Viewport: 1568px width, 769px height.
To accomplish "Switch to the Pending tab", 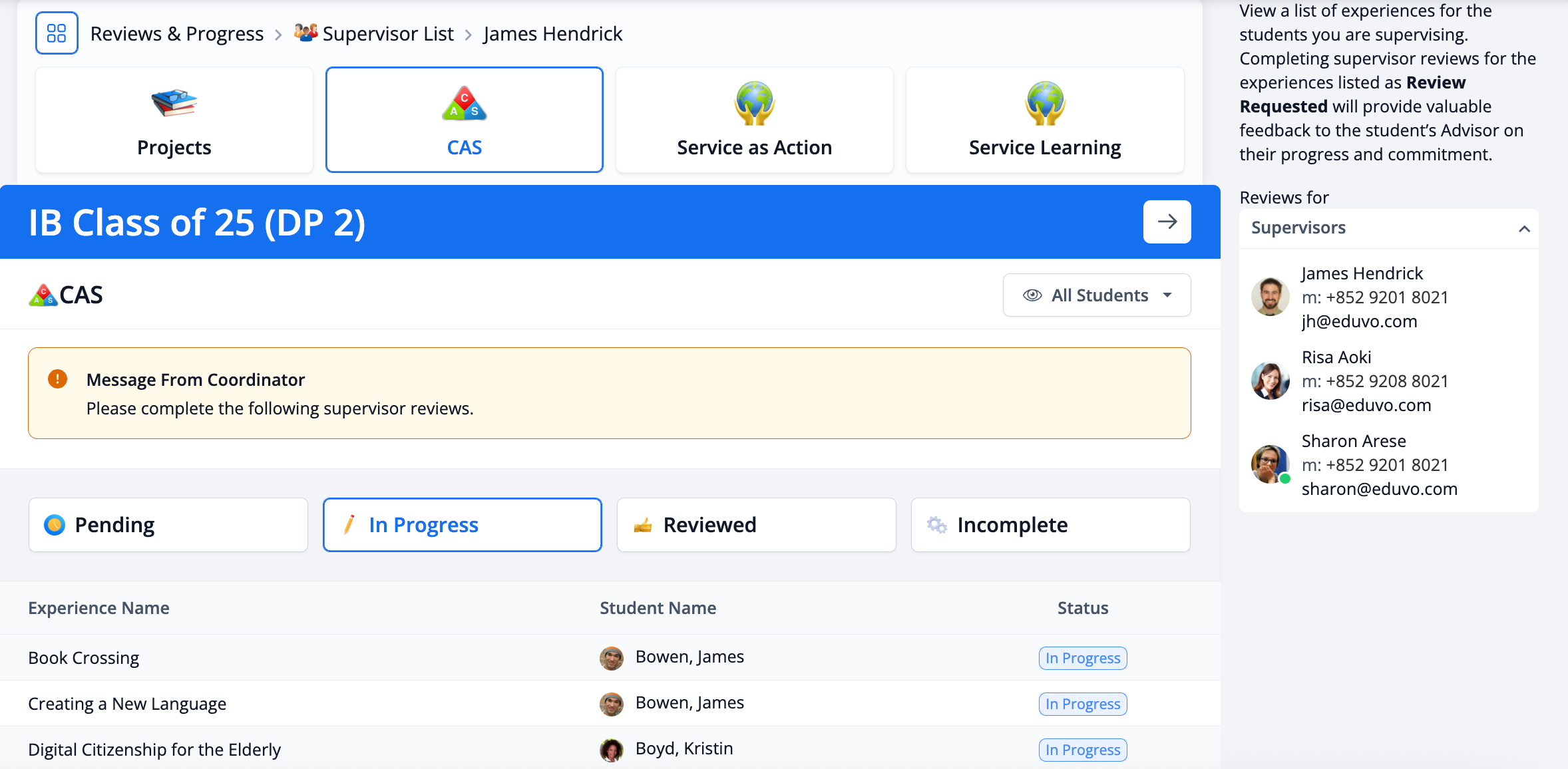I will click(168, 525).
